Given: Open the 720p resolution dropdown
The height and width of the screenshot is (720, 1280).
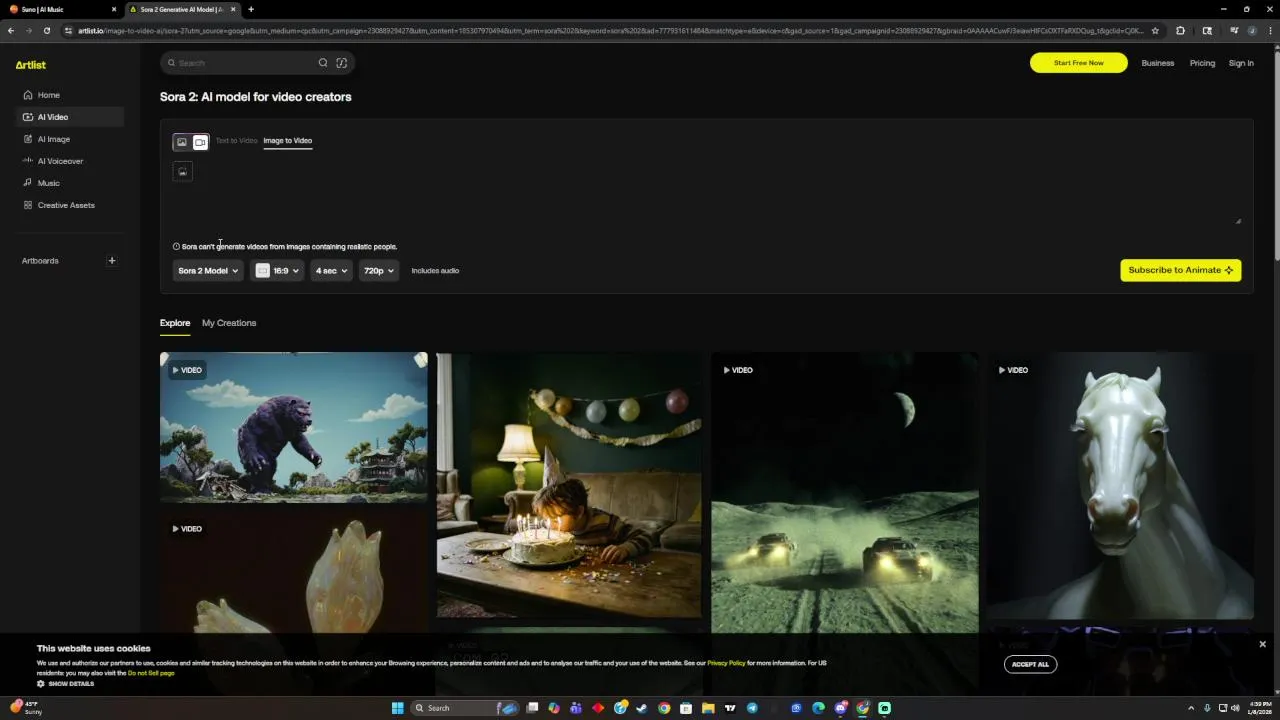Looking at the screenshot, I should [379, 271].
